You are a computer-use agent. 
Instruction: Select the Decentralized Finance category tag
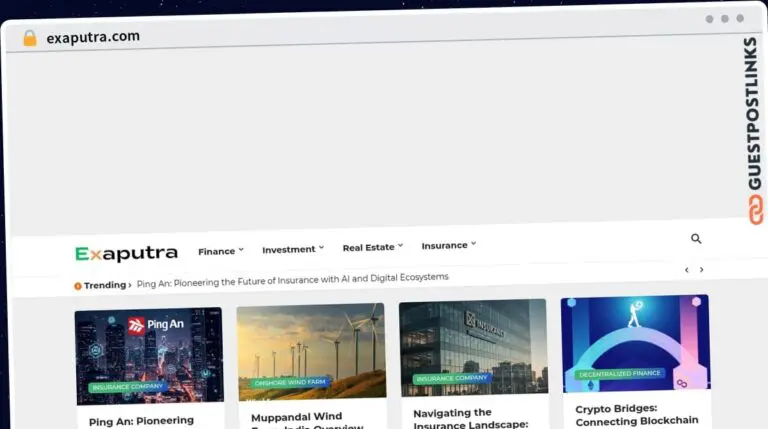[620, 374]
